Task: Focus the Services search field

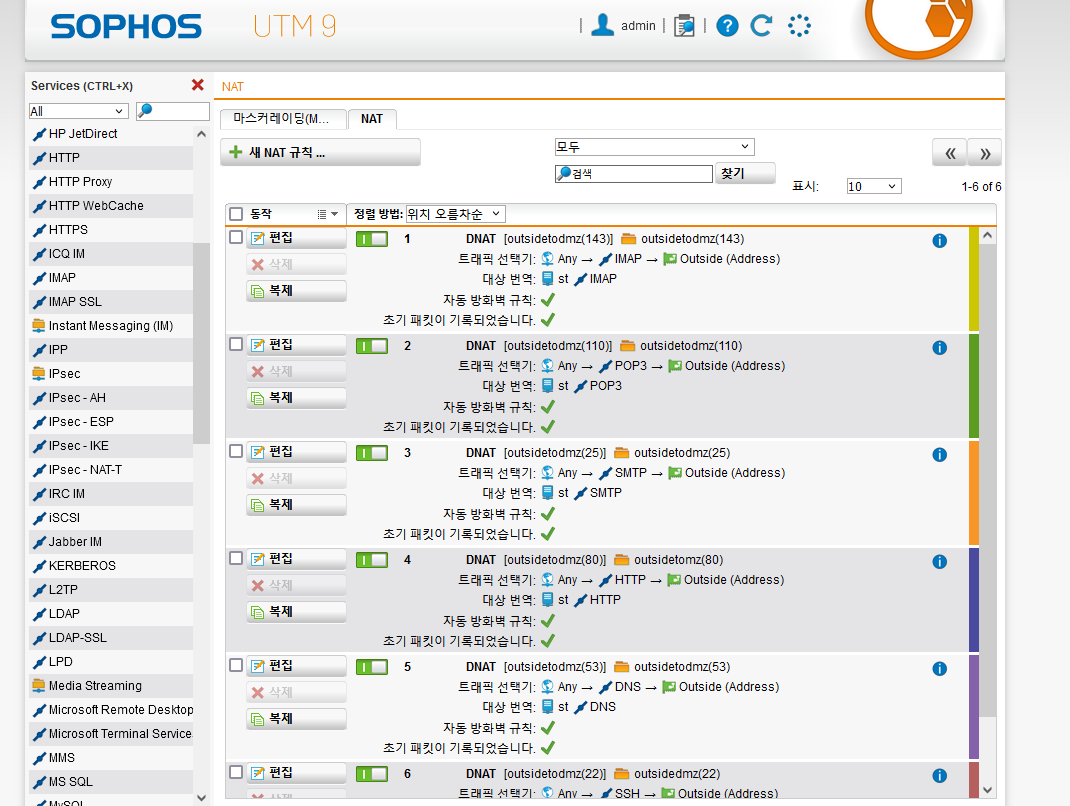Action: 173,111
